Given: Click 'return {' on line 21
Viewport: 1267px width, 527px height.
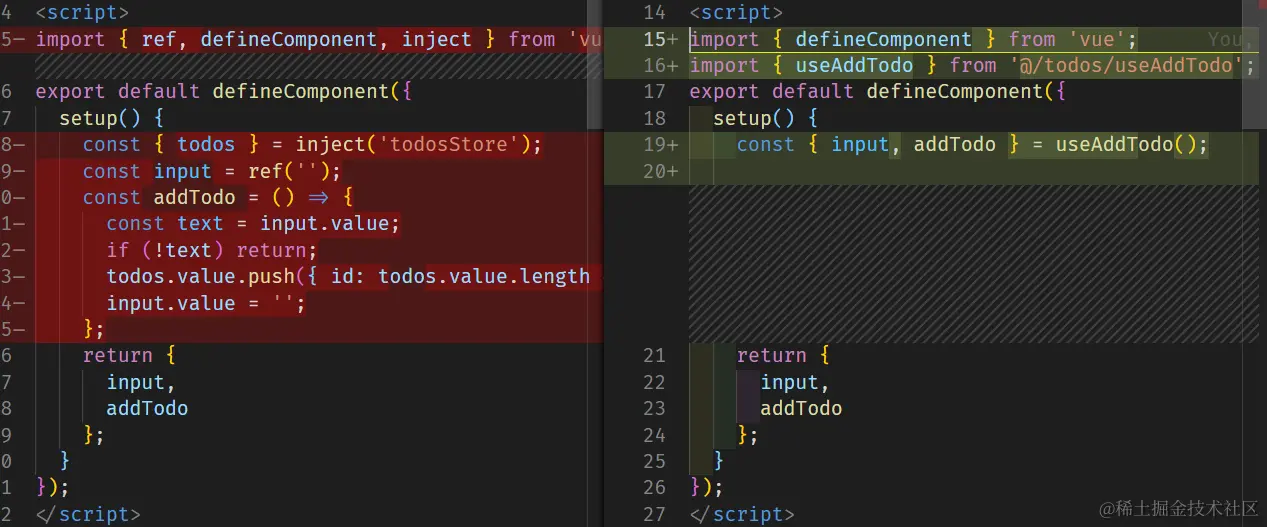Looking at the screenshot, I should tap(784, 355).
